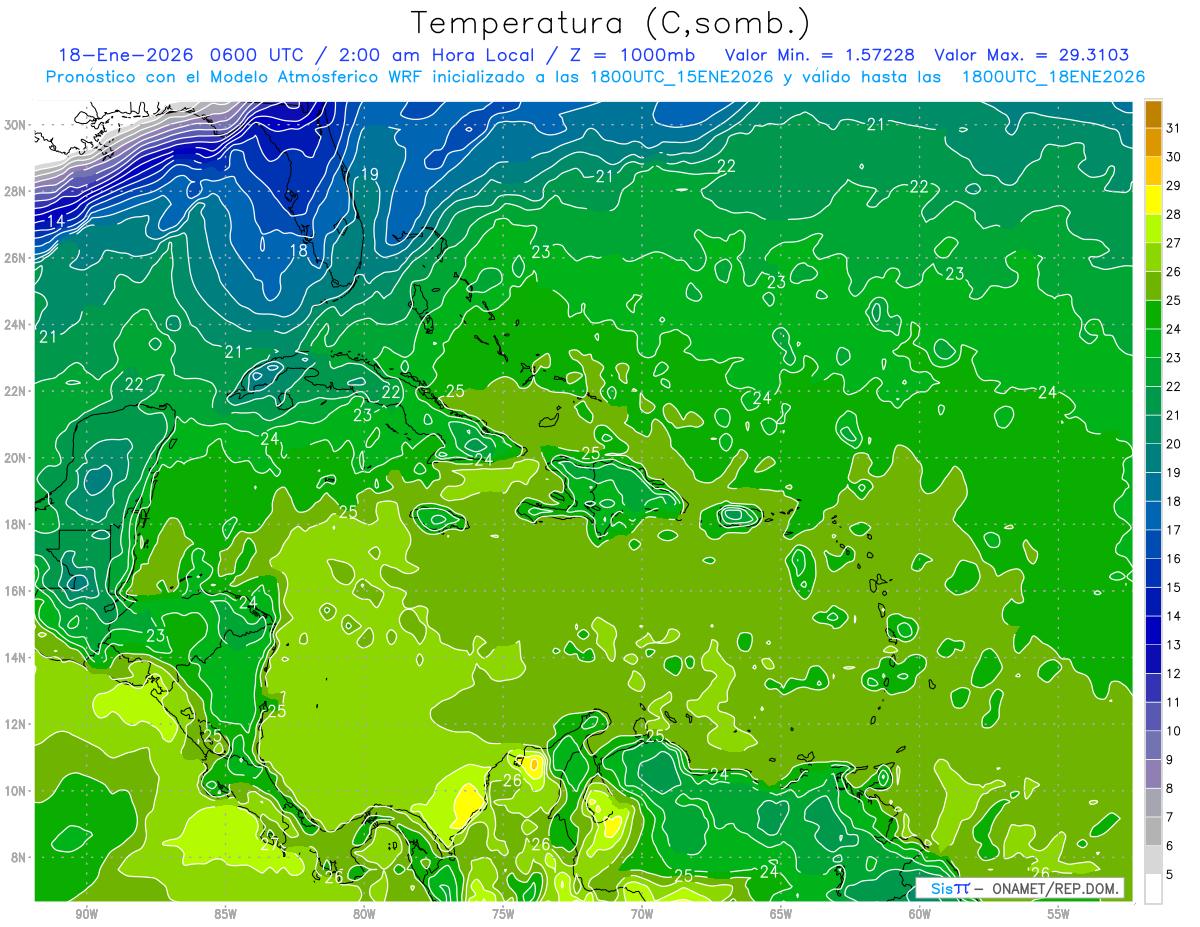Screen dimensions: 1200x927
Task: Click the "10N" latitude axis label
Action: [x=16, y=790]
